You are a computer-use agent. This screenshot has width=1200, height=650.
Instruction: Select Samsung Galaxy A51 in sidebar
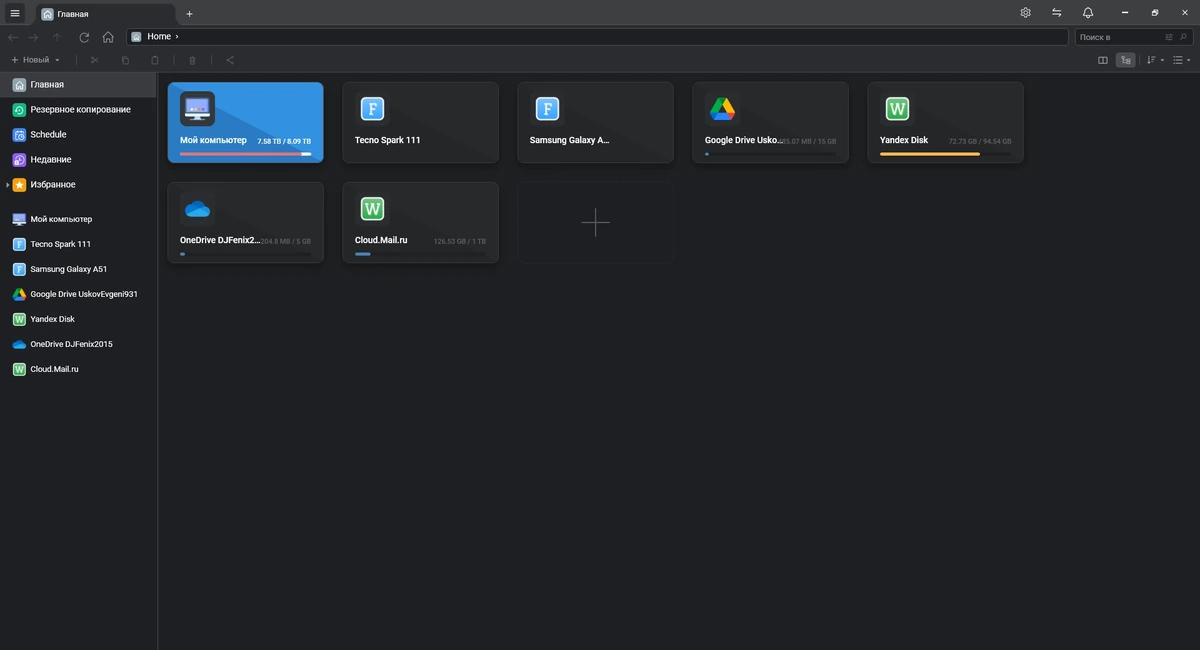point(78,269)
